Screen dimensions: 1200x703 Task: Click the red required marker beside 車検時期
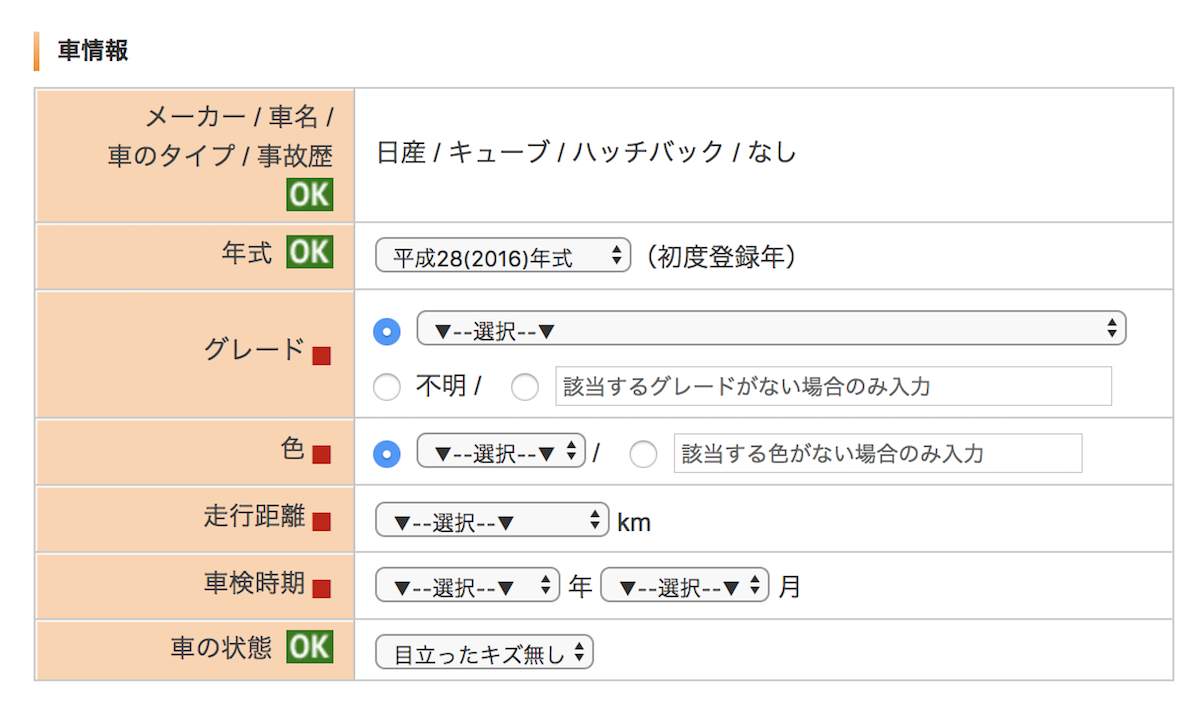click(x=321, y=588)
